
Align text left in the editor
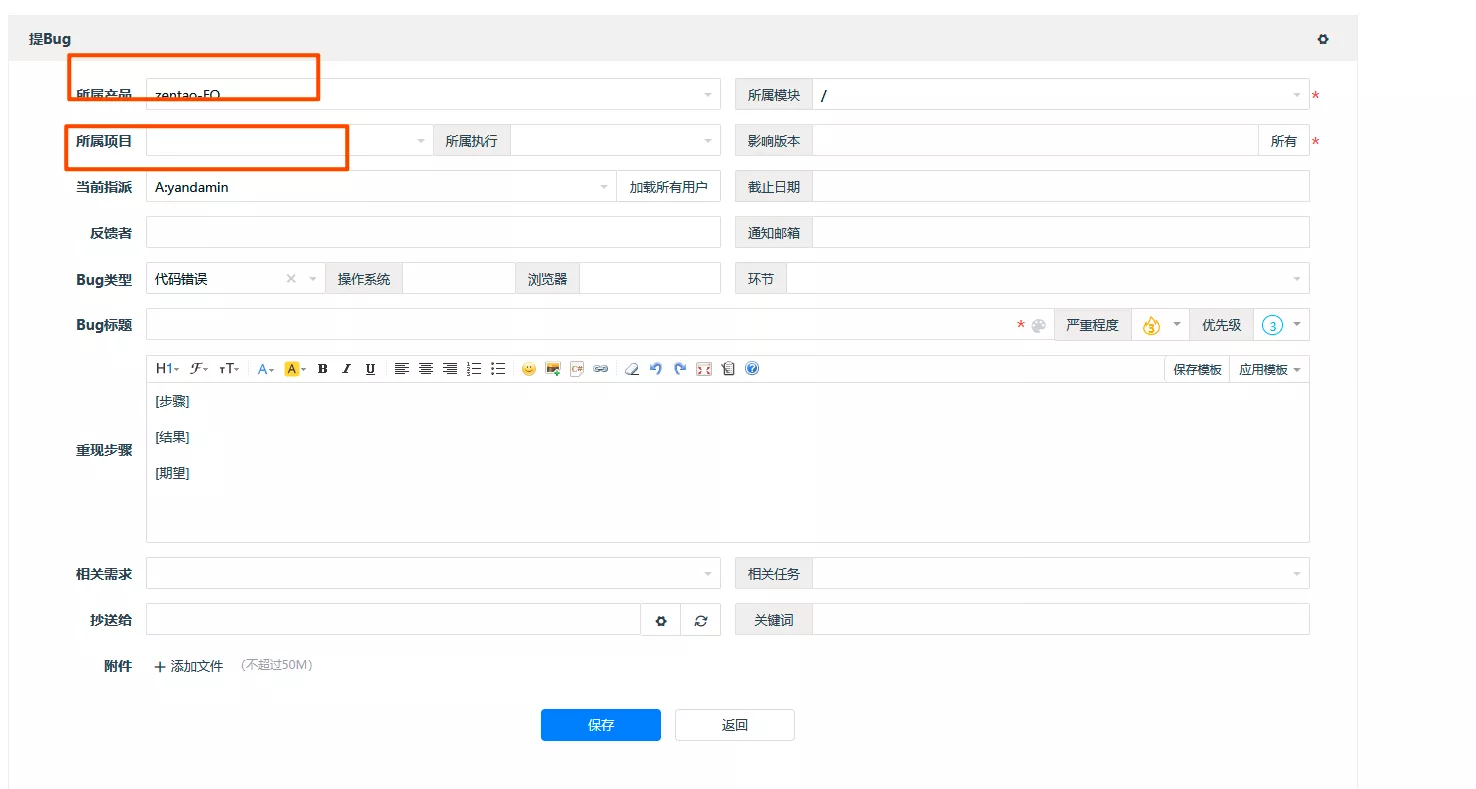pos(402,369)
